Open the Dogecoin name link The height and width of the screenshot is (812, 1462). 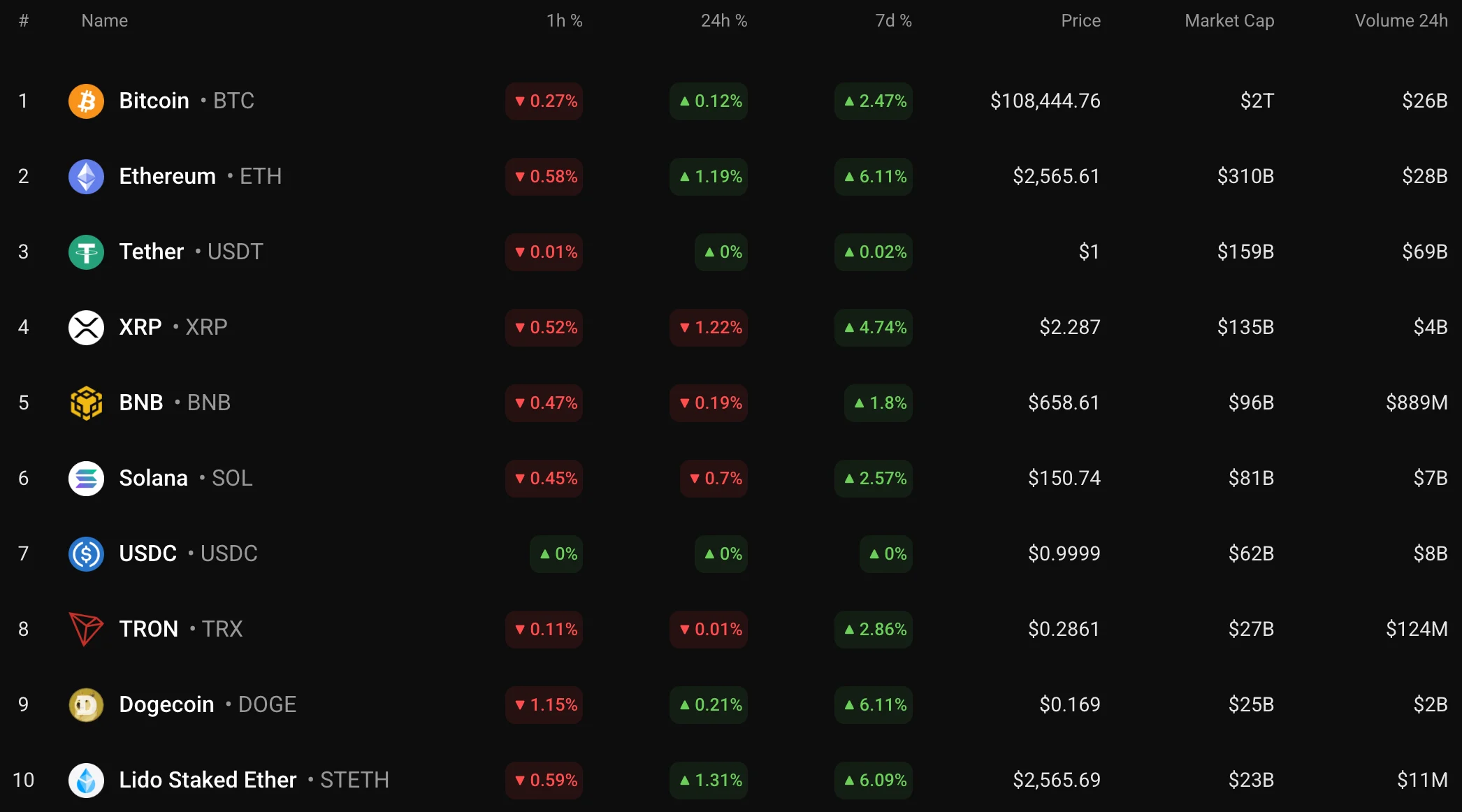[x=166, y=705]
